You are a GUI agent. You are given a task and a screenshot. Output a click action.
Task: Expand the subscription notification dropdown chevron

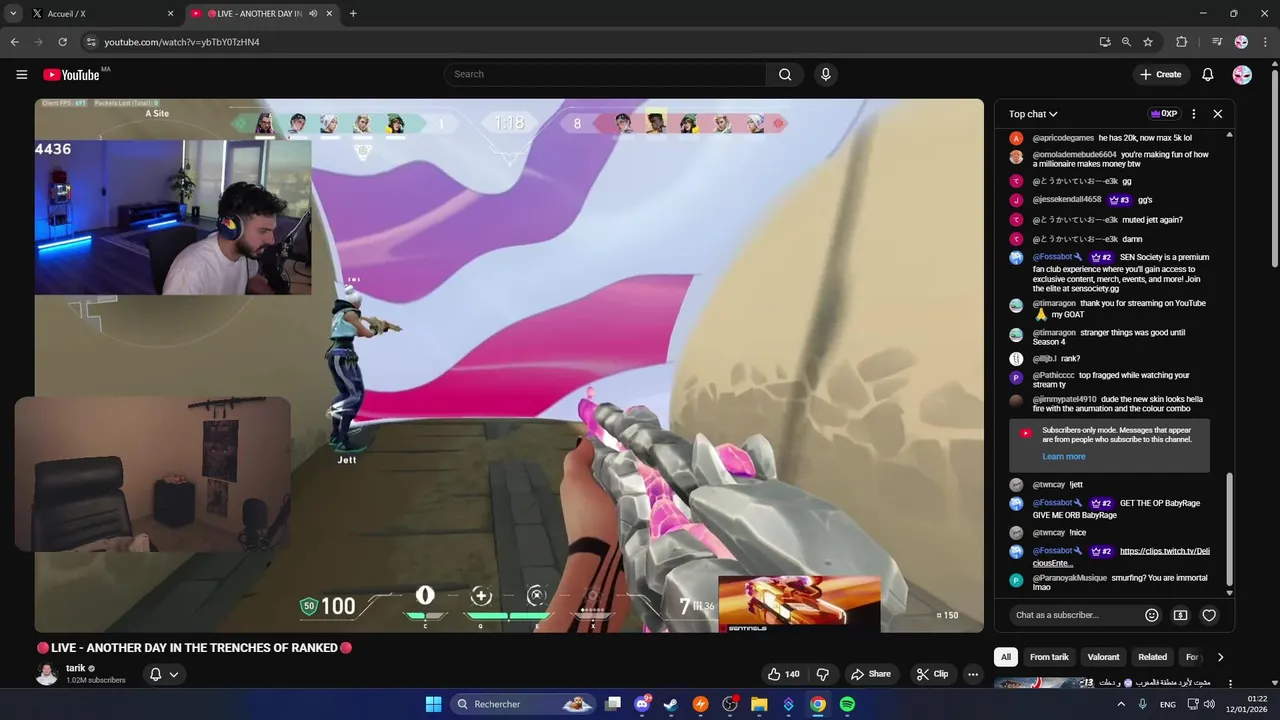[174, 674]
